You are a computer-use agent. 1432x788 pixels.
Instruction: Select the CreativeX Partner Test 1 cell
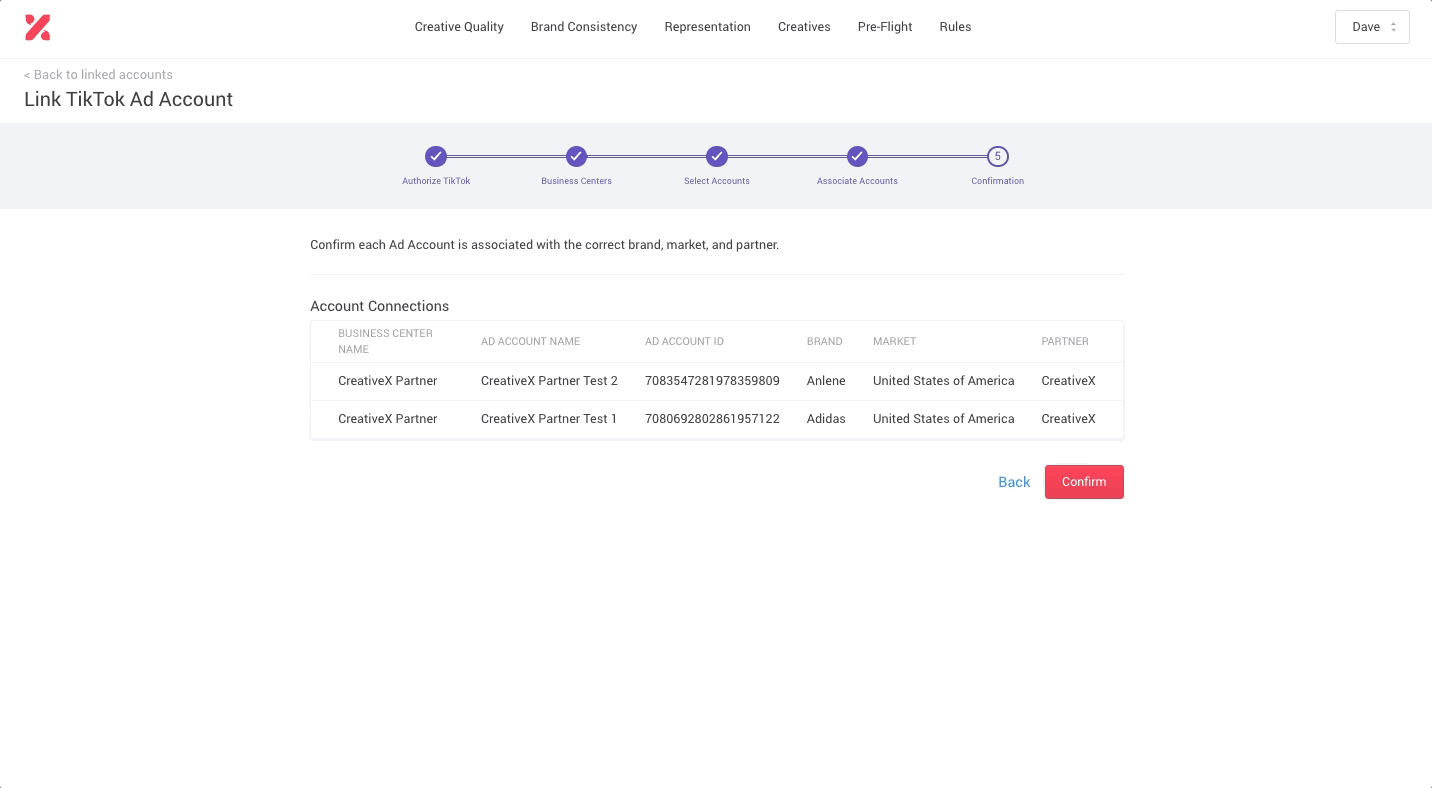(x=549, y=419)
